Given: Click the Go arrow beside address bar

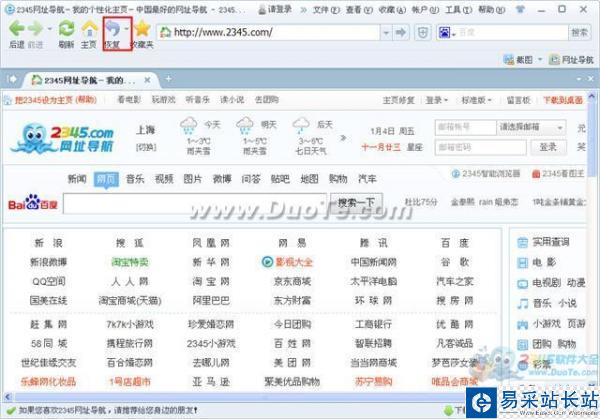Looking at the screenshot, I should pos(400,33).
